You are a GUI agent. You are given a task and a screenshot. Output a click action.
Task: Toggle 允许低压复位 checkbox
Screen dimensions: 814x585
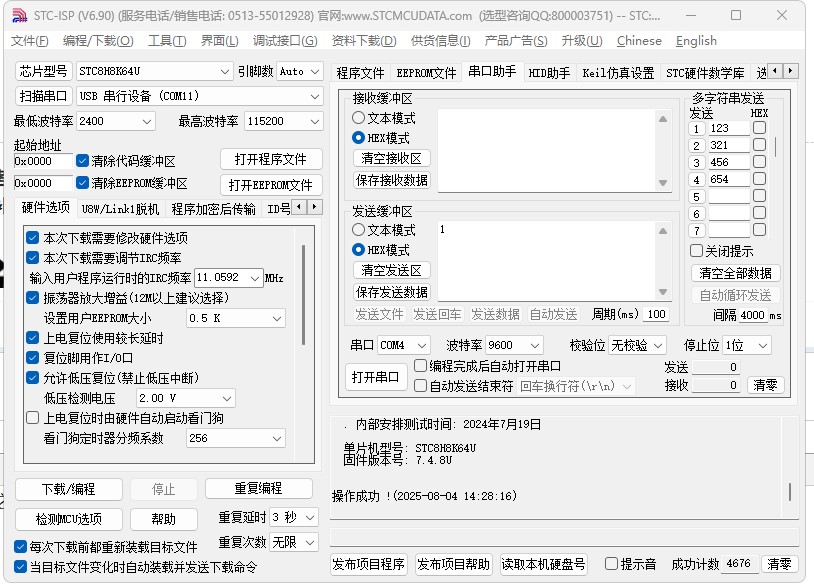tap(33, 377)
